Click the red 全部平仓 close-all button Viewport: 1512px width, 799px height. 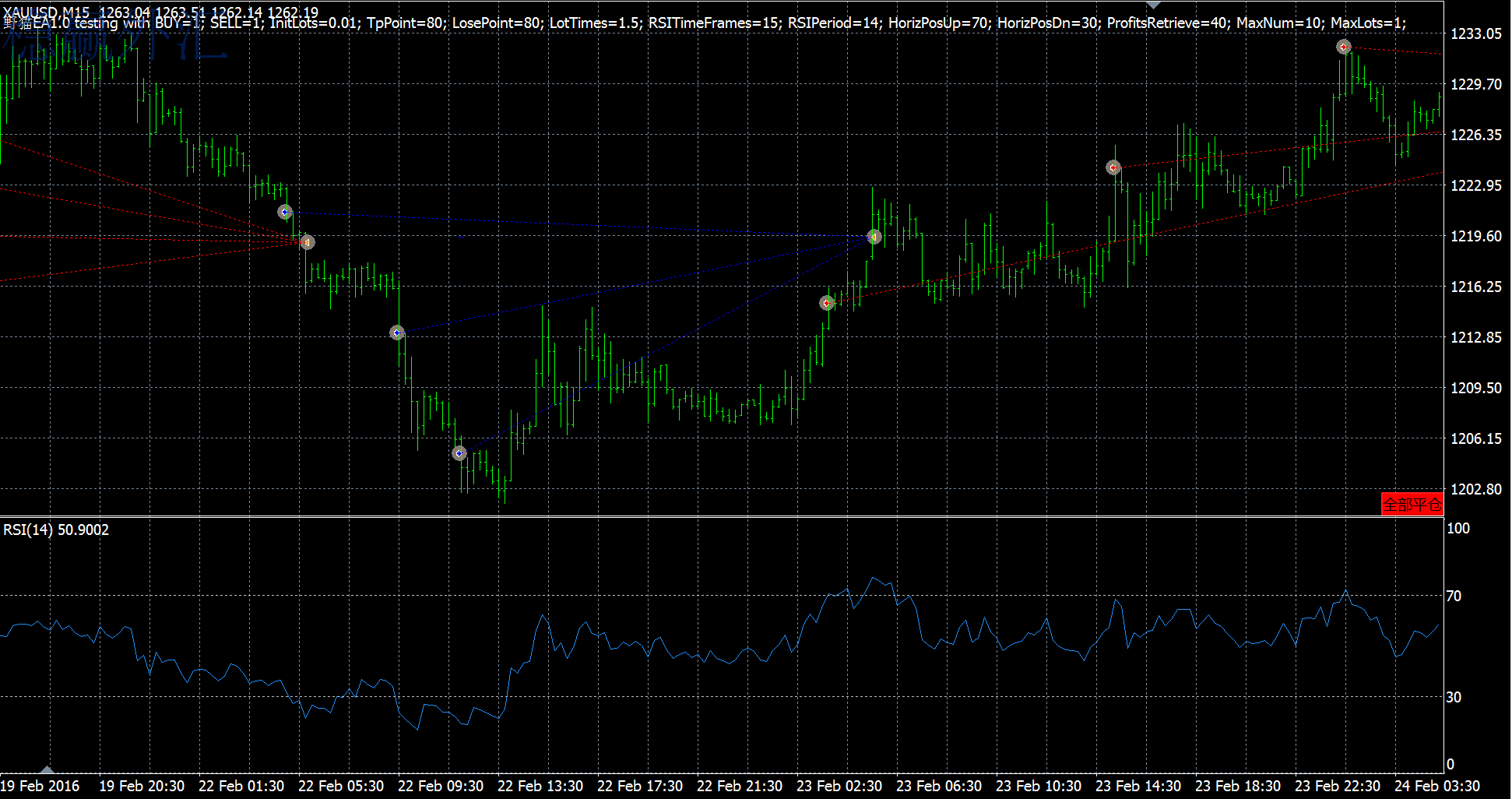click(1412, 504)
